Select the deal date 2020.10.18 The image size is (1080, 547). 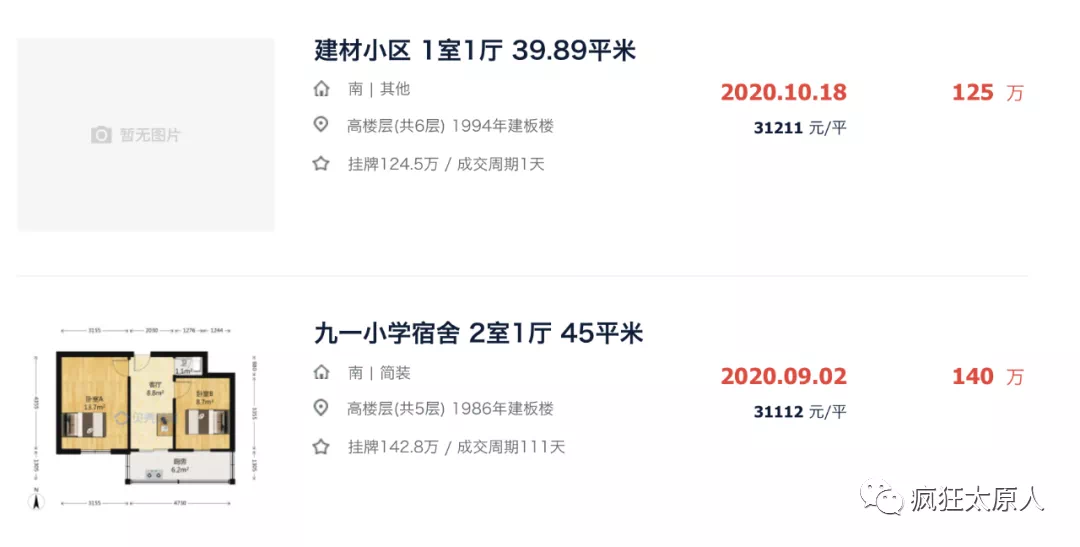tap(784, 92)
